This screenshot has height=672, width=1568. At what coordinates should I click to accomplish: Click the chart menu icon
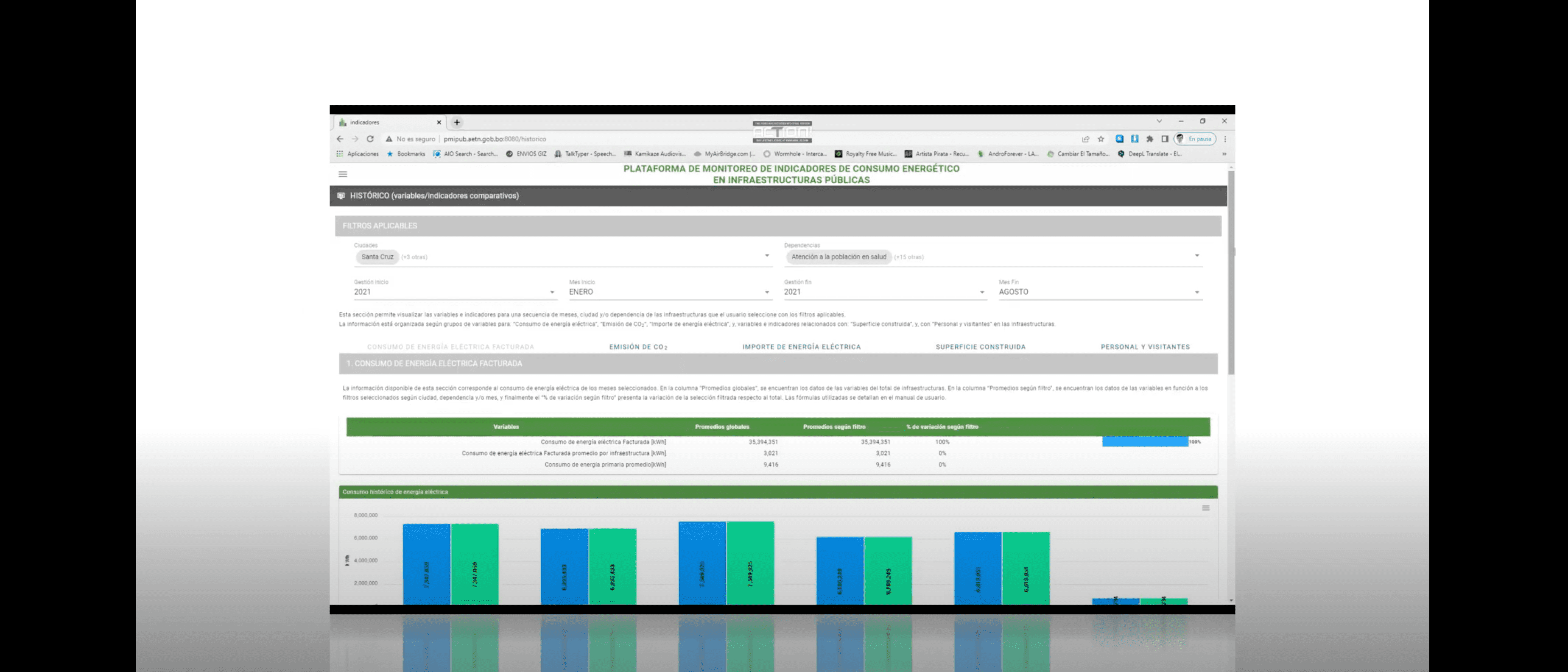pyautogui.click(x=1205, y=508)
